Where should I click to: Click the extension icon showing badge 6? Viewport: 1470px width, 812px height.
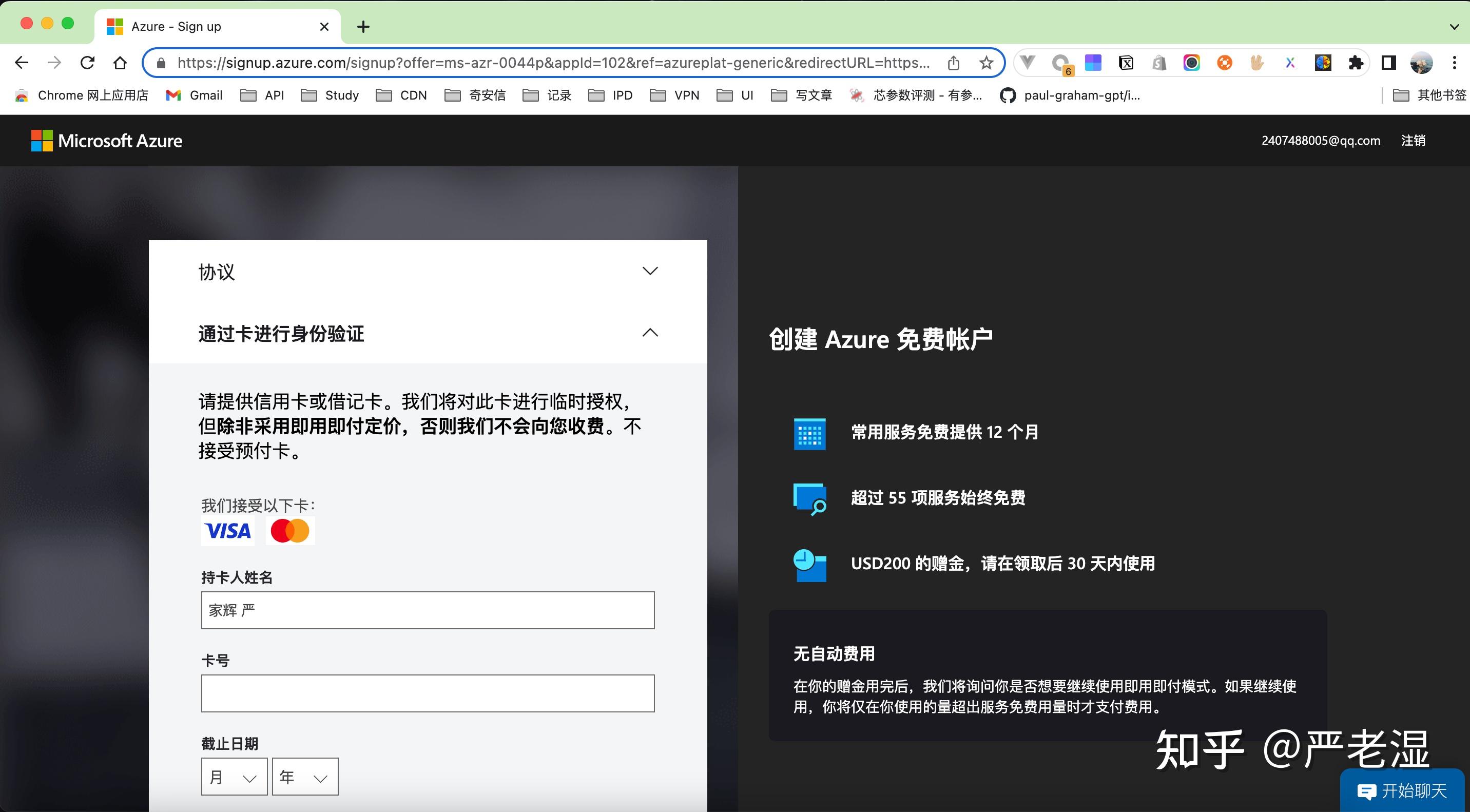[x=1060, y=63]
